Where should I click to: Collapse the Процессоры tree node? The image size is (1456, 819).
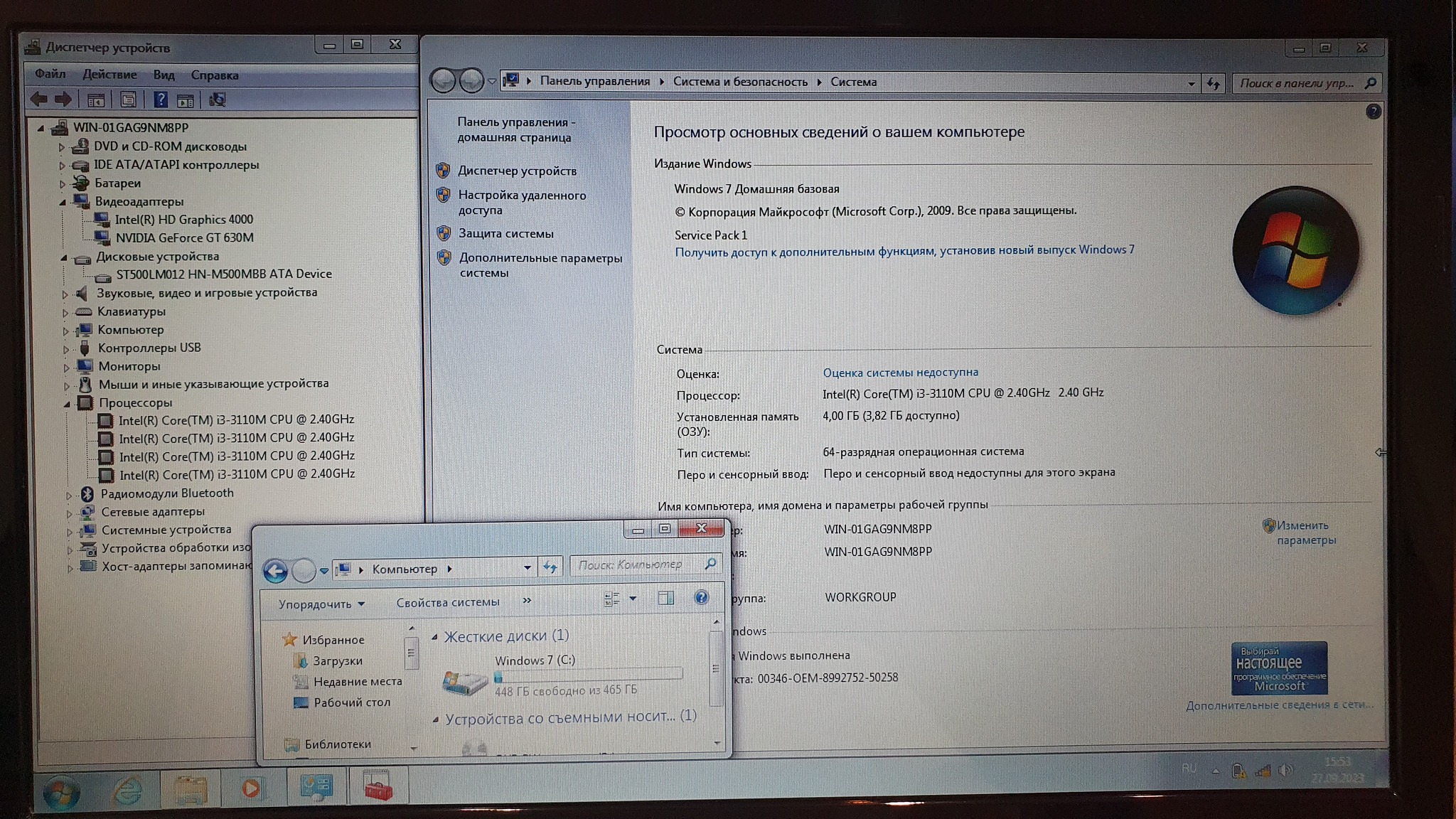coord(68,403)
